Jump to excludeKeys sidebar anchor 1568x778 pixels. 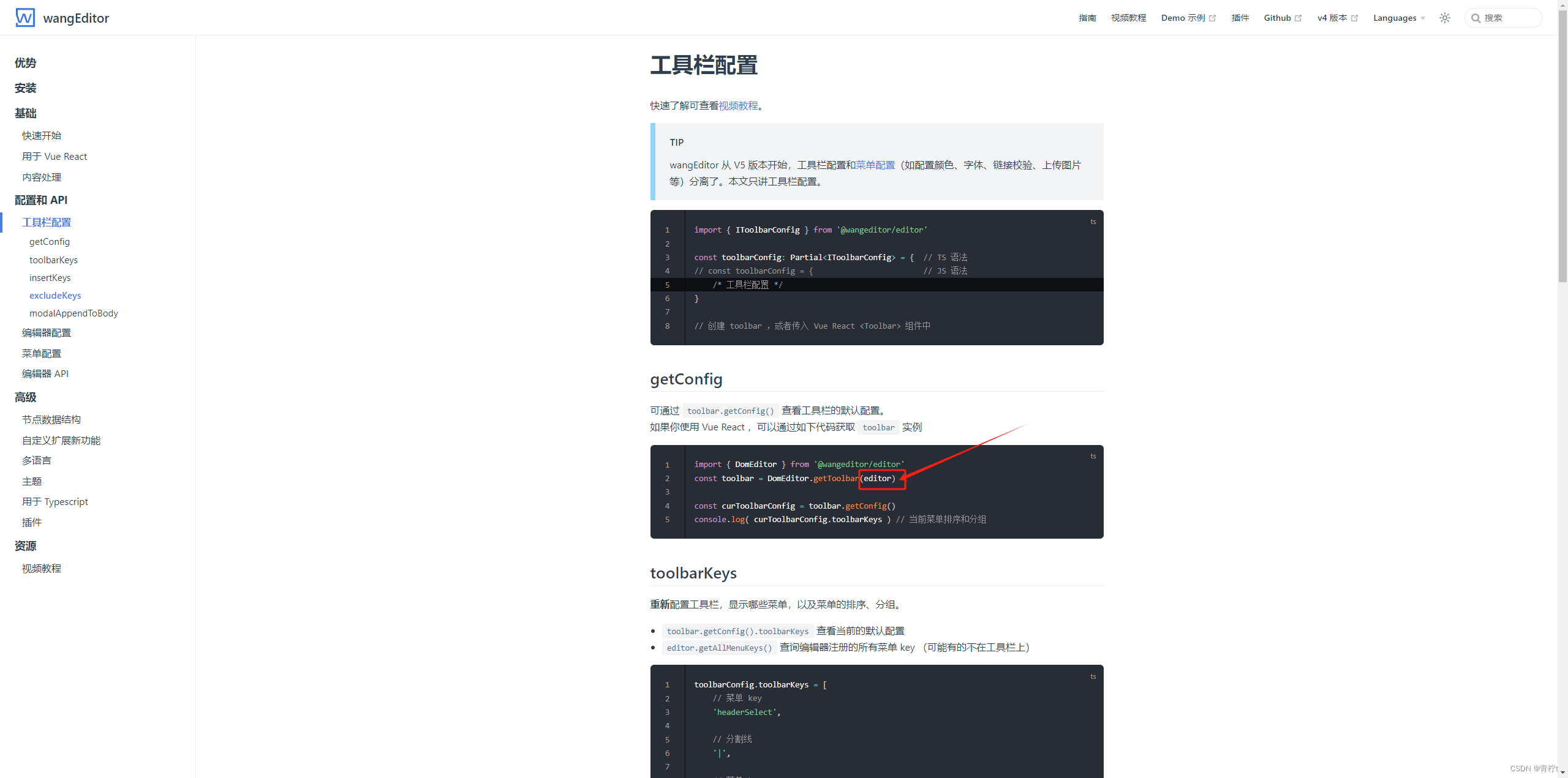[55, 296]
